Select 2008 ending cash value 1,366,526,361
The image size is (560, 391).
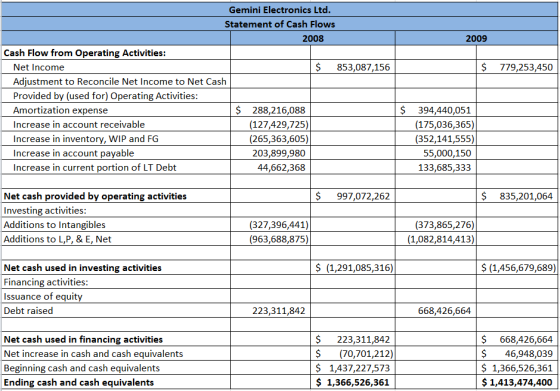pyautogui.click(x=358, y=382)
